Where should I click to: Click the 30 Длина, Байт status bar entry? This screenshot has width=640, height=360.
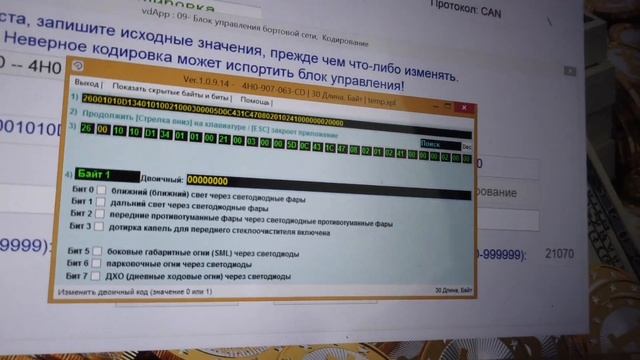(x=453, y=290)
